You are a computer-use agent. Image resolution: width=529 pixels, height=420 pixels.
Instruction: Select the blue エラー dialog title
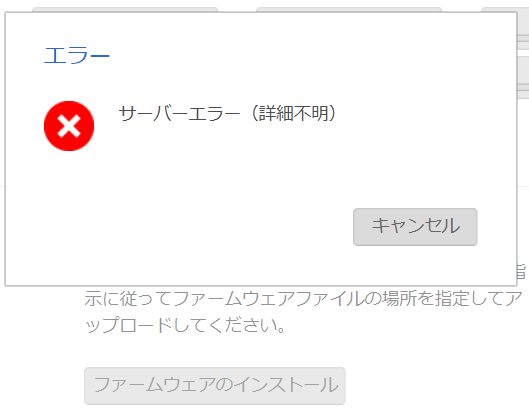pos(77,56)
